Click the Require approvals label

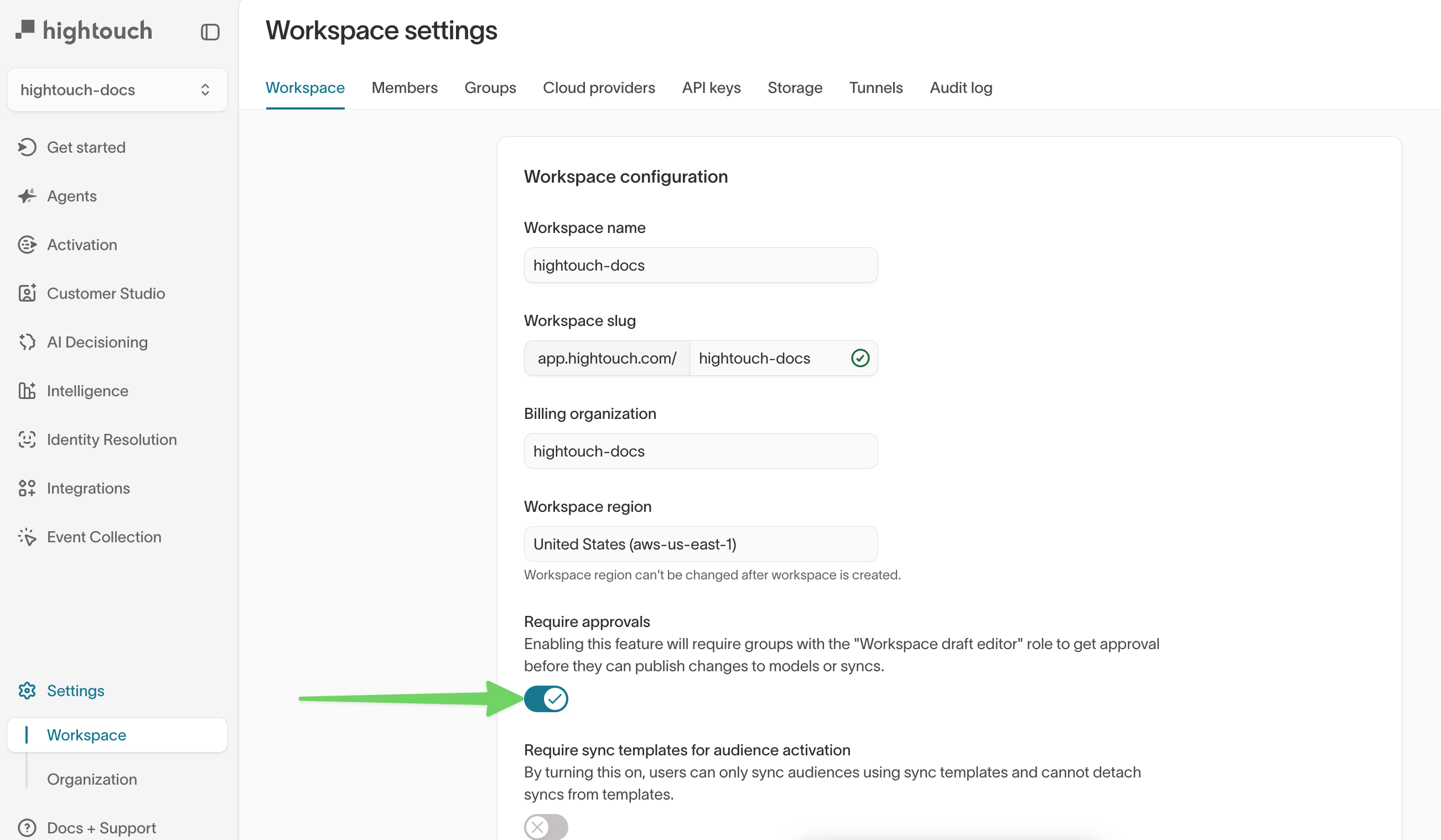tap(587, 621)
